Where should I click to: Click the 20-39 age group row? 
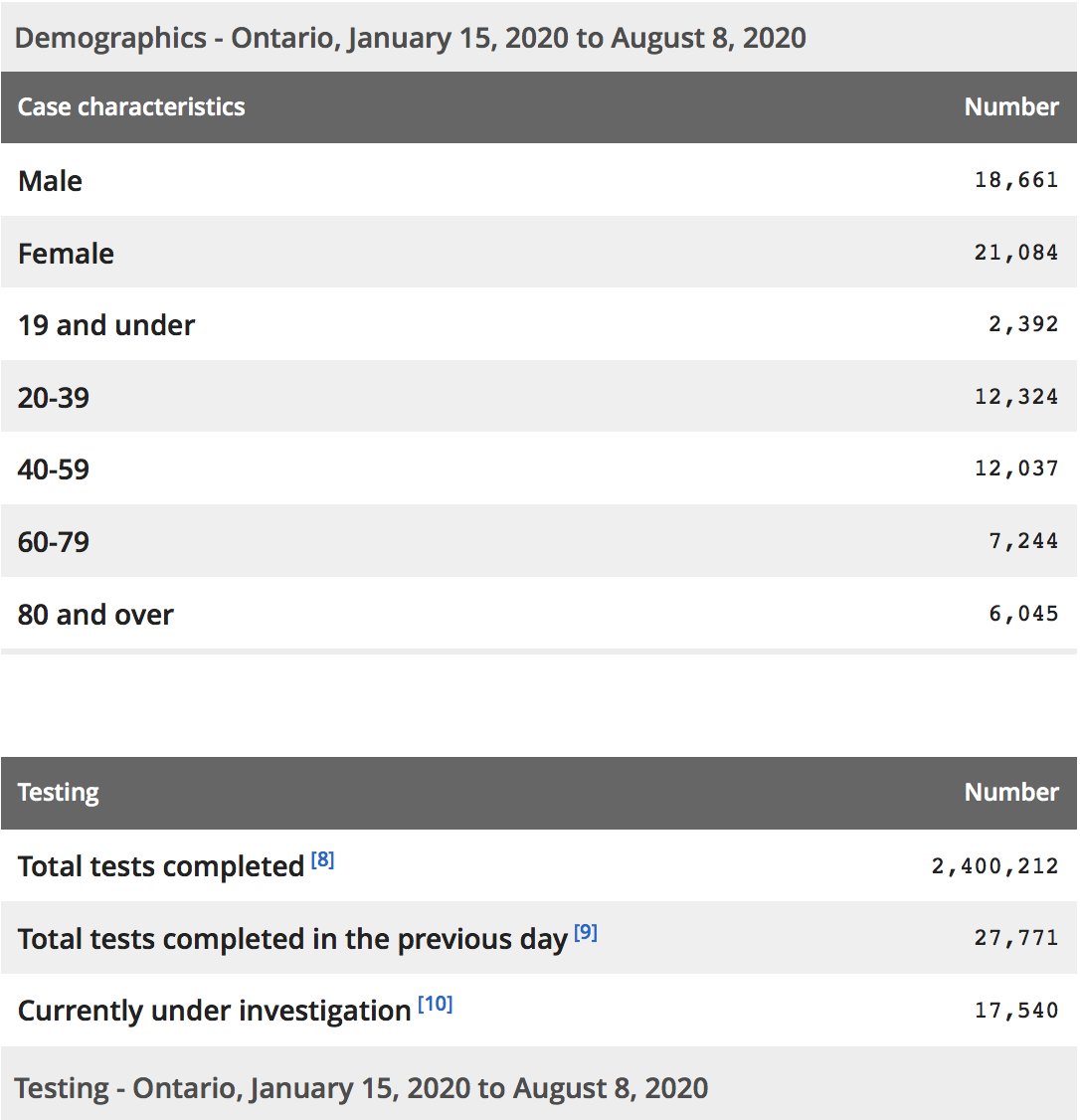[539, 397]
